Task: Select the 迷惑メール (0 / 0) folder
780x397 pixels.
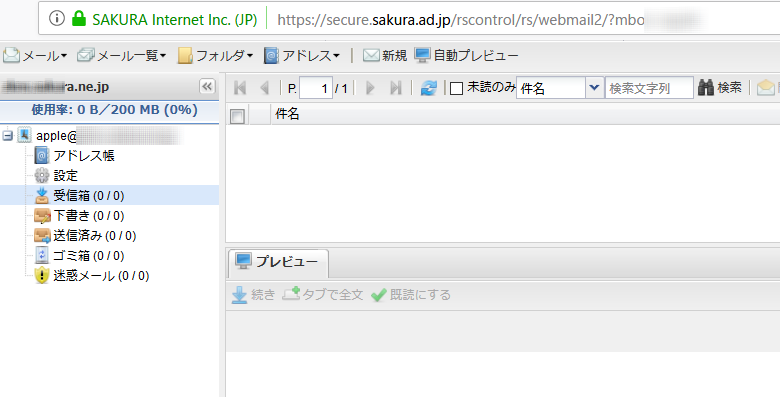Action: coord(92,276)
